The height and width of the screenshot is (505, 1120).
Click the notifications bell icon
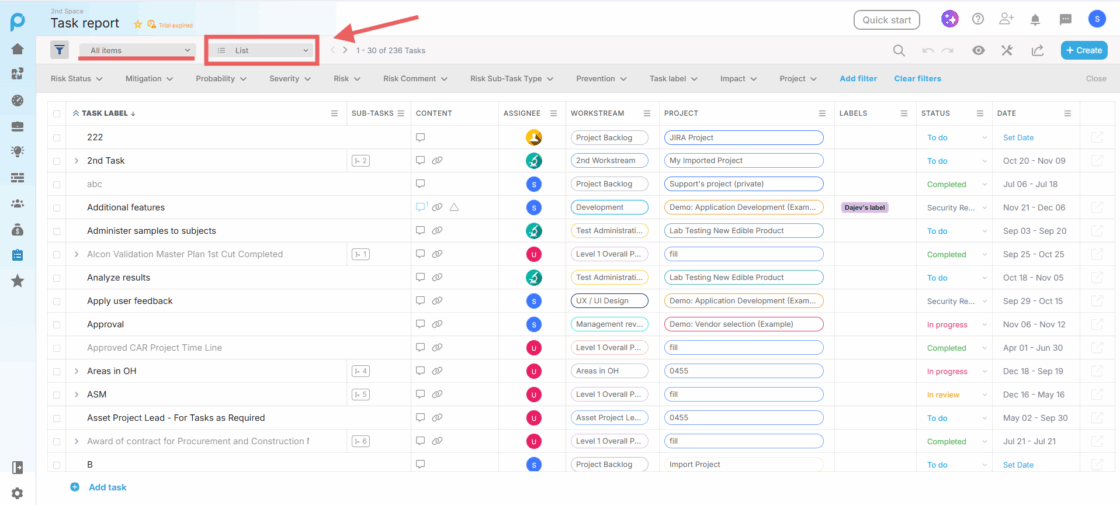tap(1035, 19)
